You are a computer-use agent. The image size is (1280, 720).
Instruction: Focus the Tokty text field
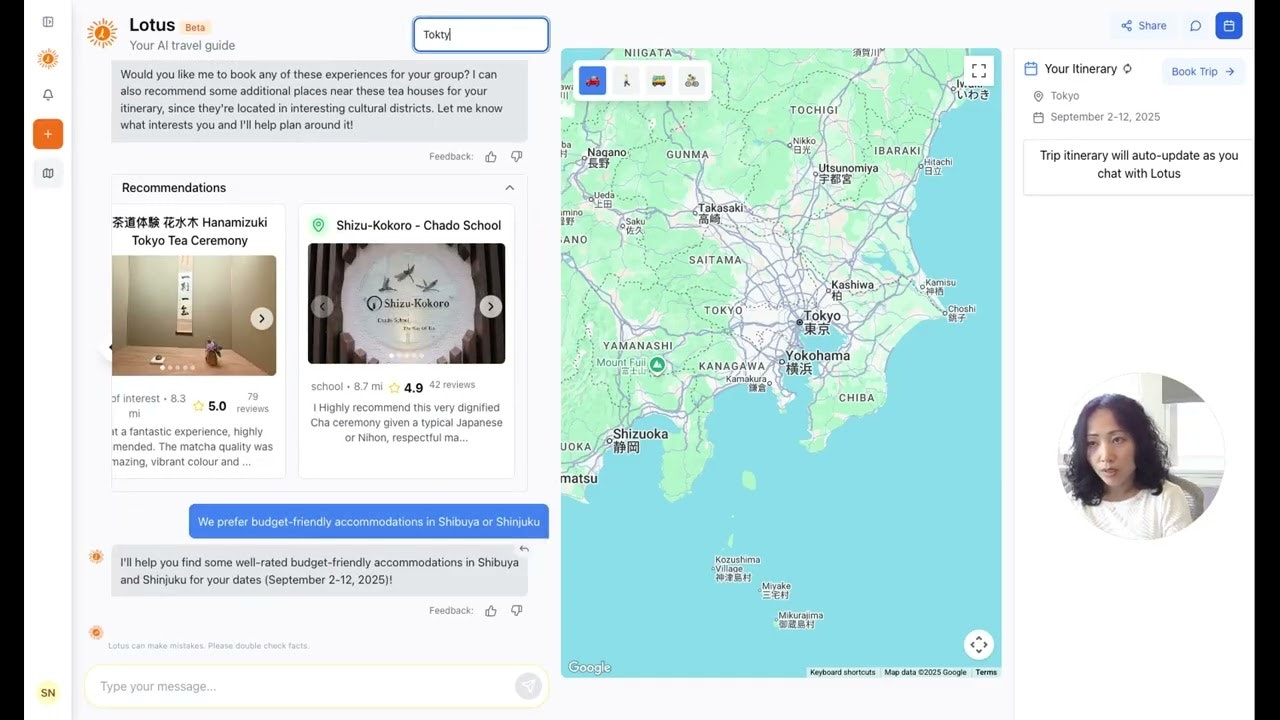(x=481, y=35)
